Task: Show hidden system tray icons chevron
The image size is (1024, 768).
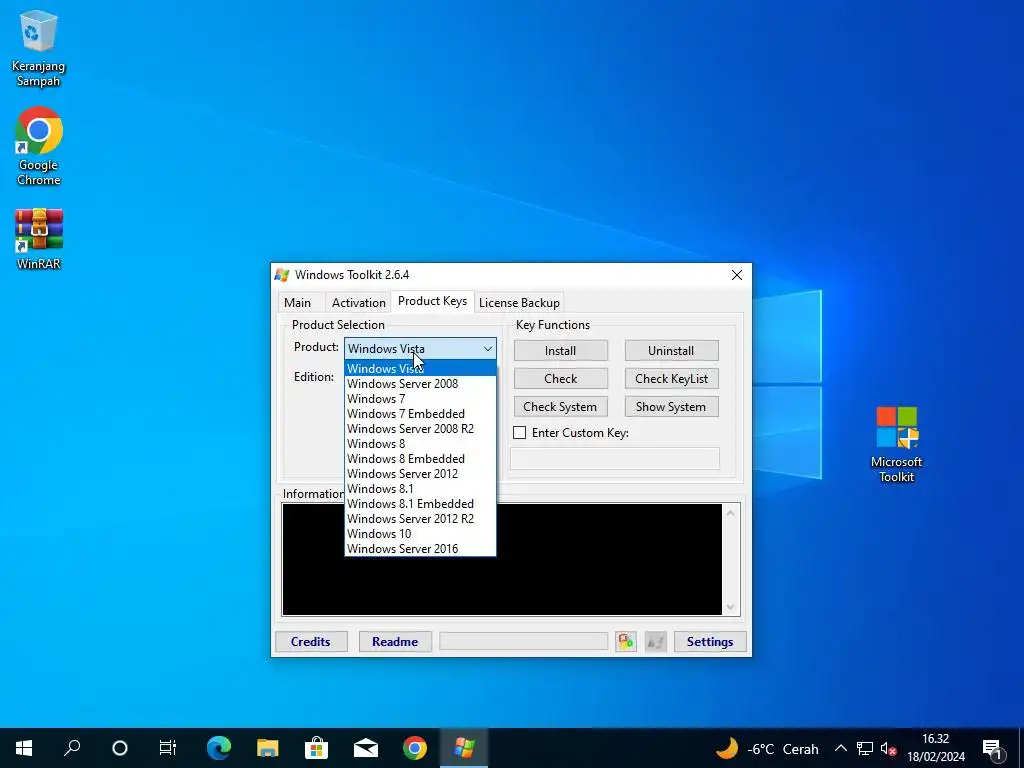Action: [840, 748]
